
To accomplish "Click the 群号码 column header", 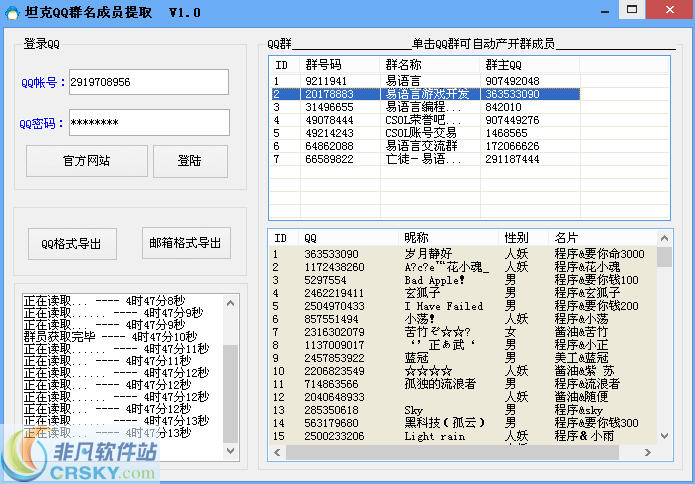I will [340, 65].
